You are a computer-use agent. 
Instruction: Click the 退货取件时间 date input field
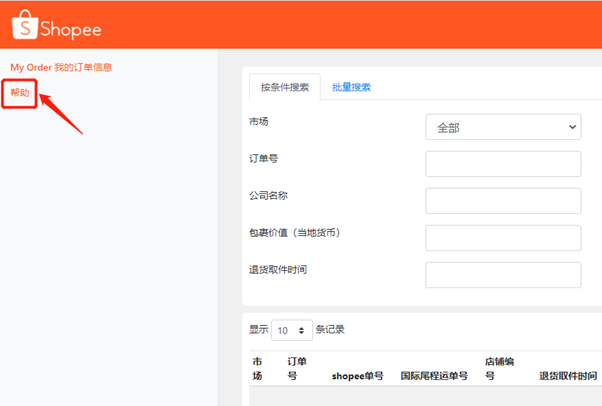click(503, 275)
